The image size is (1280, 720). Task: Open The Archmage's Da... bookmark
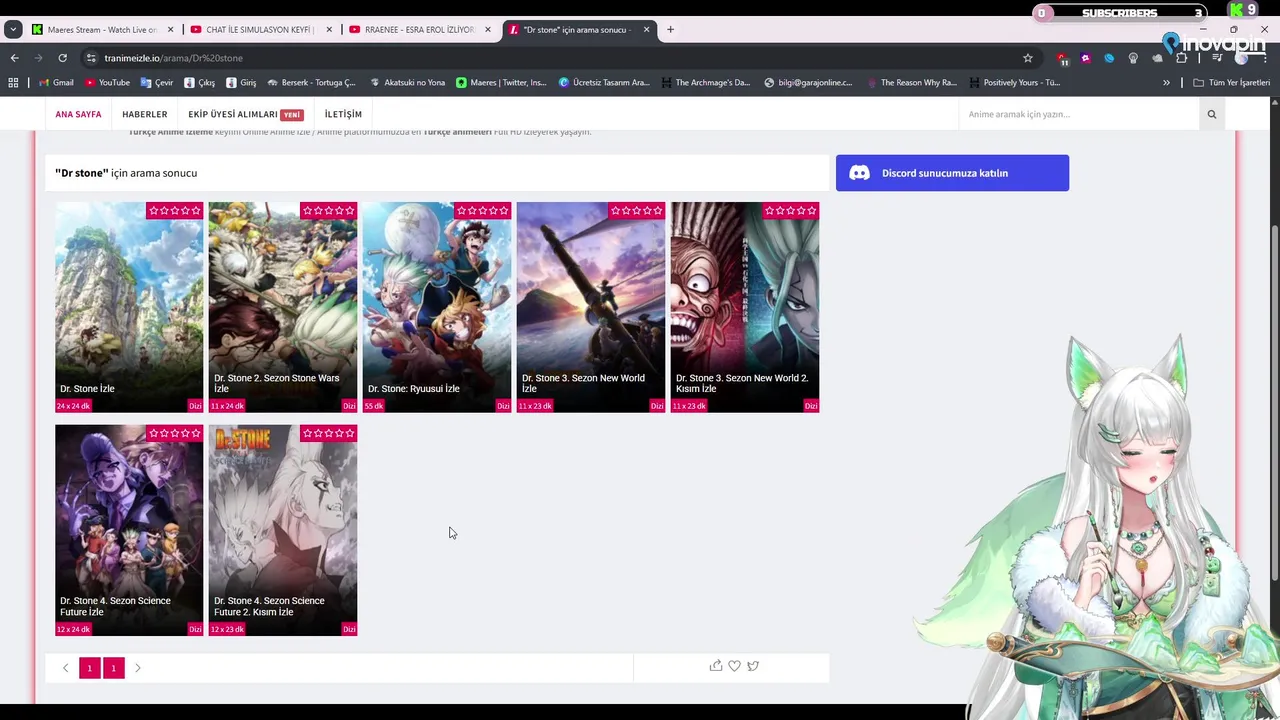coord(705,83)
